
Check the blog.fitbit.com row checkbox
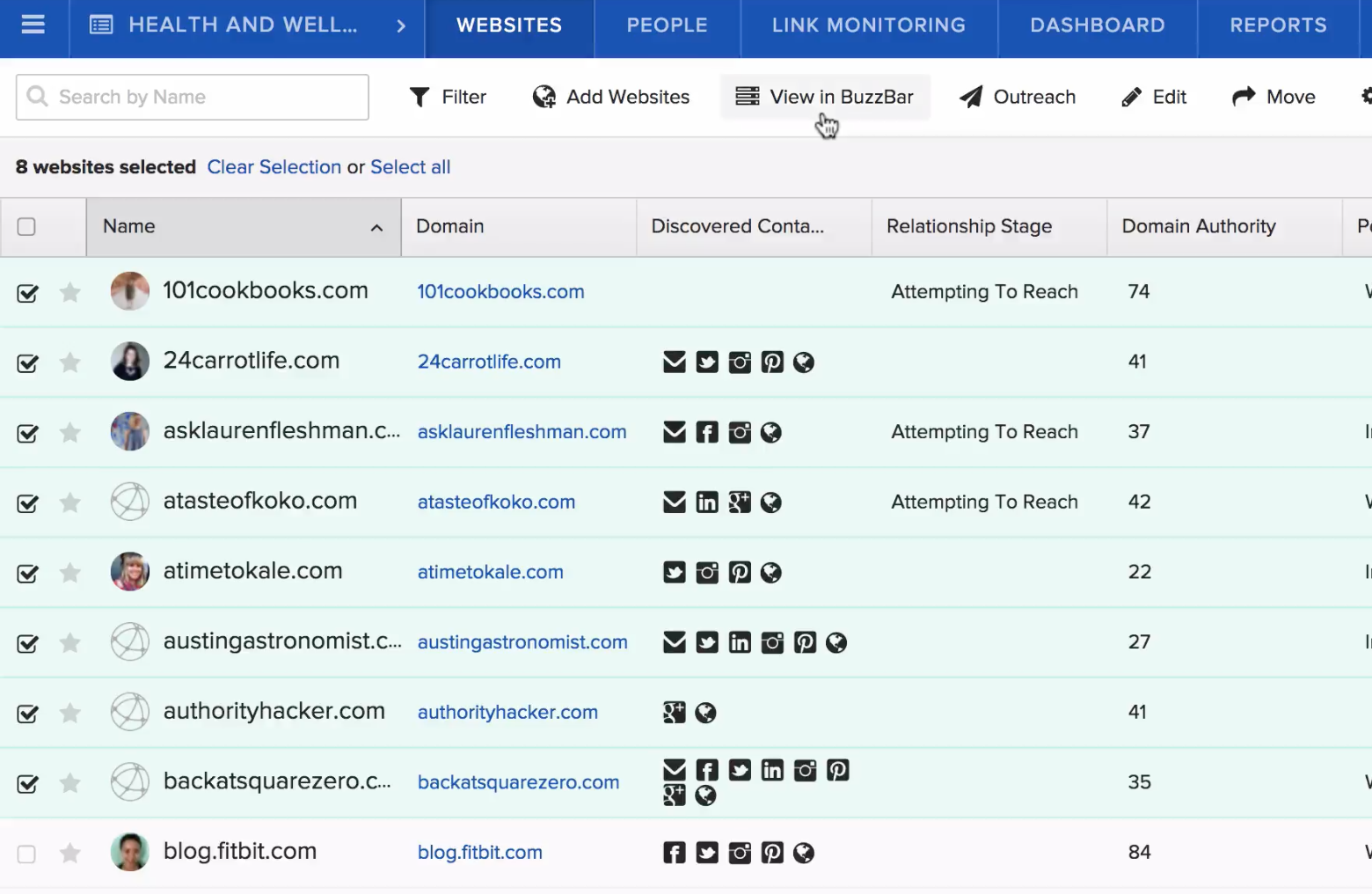26,854
